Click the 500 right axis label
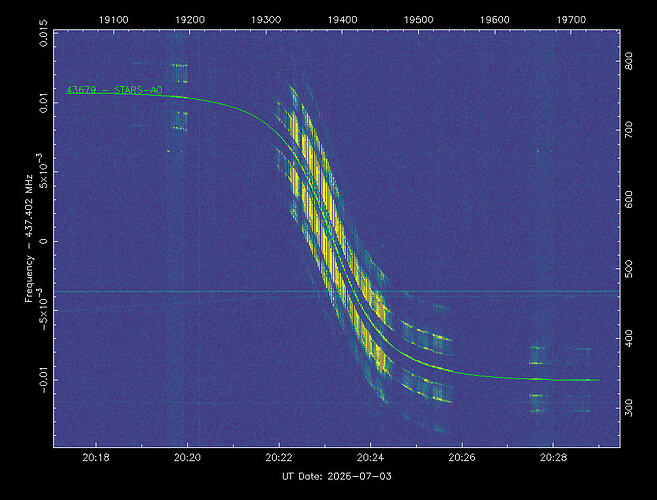 (x=629, y=269)
